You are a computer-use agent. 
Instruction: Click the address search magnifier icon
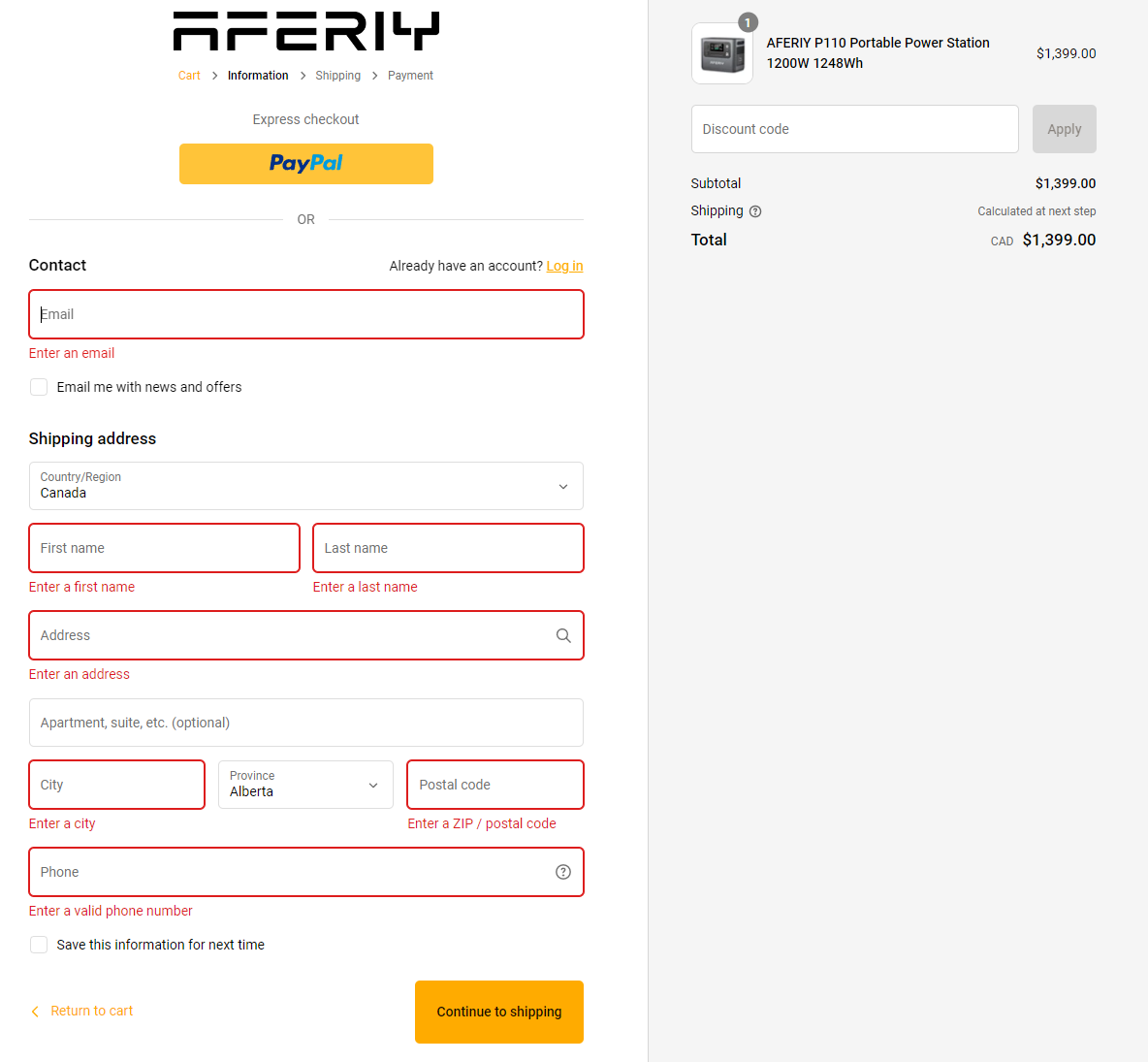coord(563,635)
